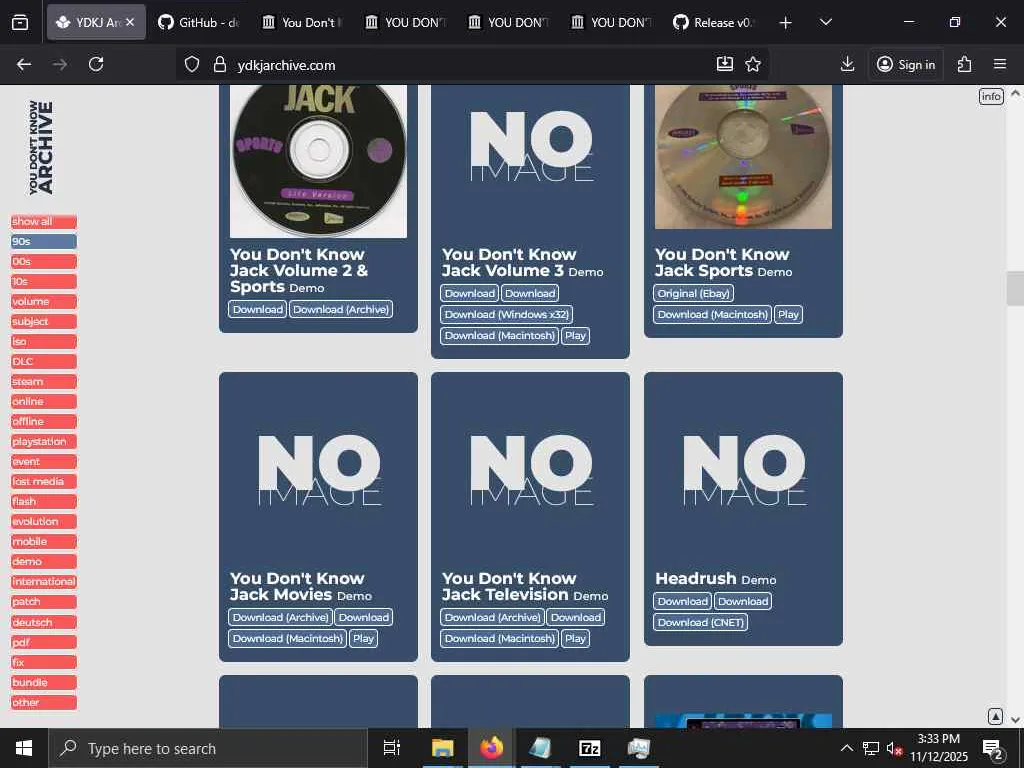
Task: Click Download (Macintosh) for Jack Movies Demo
Action: click(288, 639)
